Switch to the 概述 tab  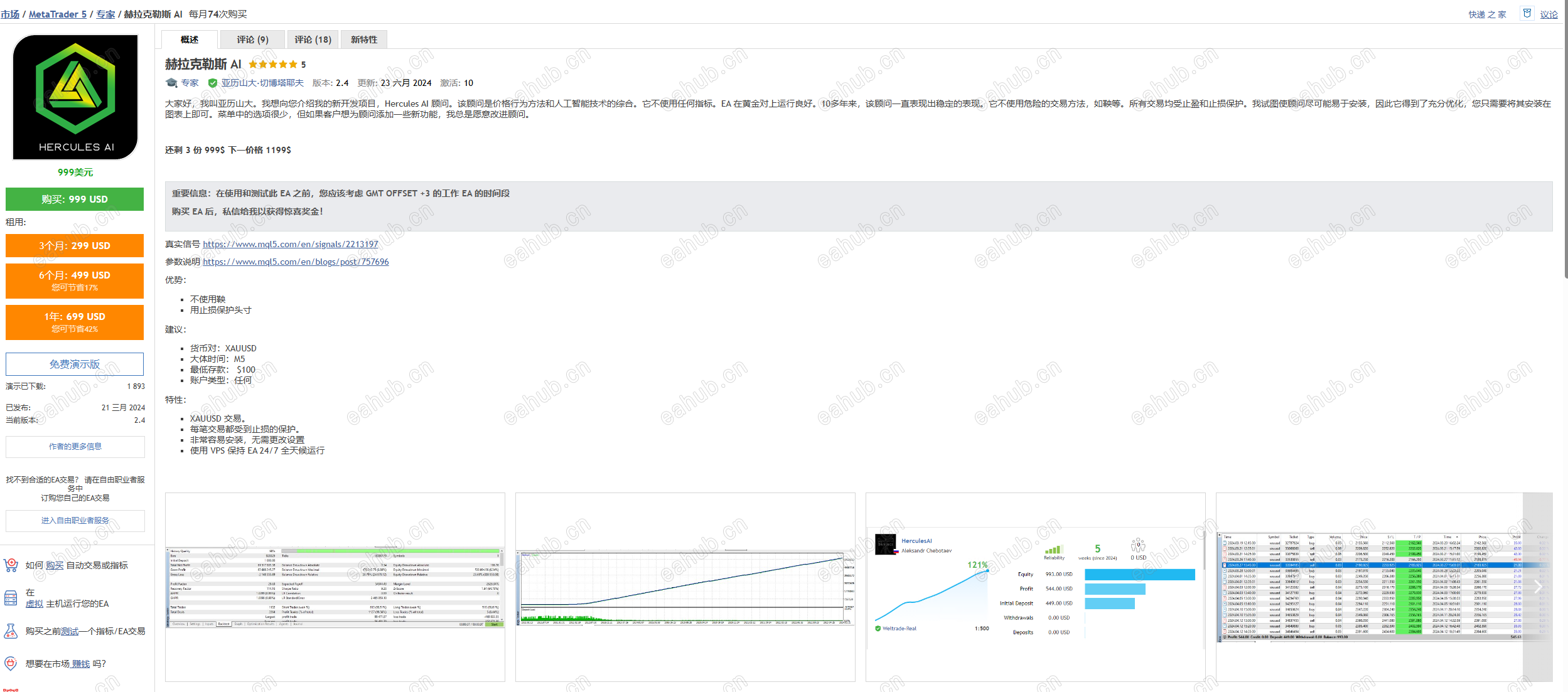190,40
